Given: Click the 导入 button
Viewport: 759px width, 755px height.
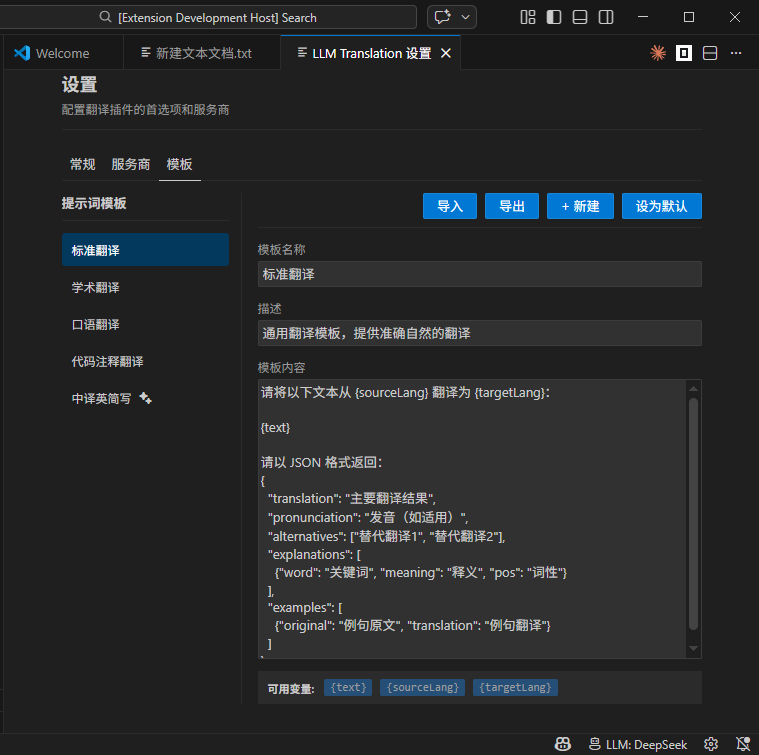Looking at the screenshot, I should pos(450,206).
